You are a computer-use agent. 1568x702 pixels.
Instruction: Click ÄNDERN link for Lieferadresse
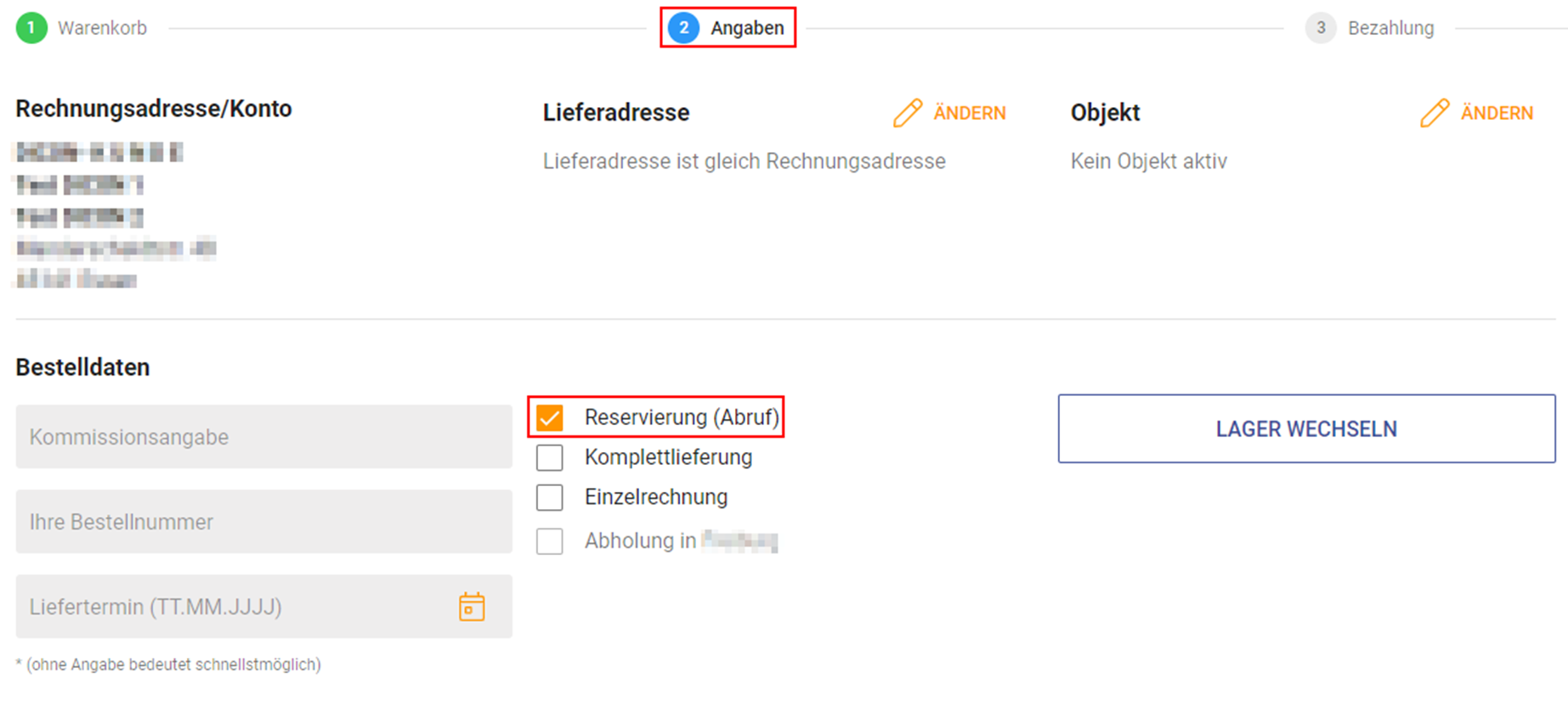(x=969, y=113)
